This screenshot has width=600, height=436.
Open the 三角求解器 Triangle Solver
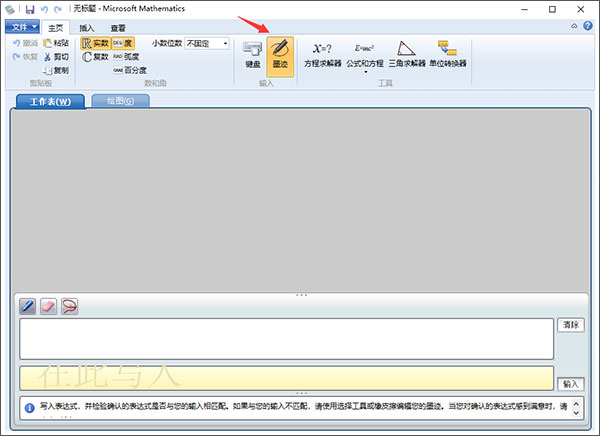407,55
